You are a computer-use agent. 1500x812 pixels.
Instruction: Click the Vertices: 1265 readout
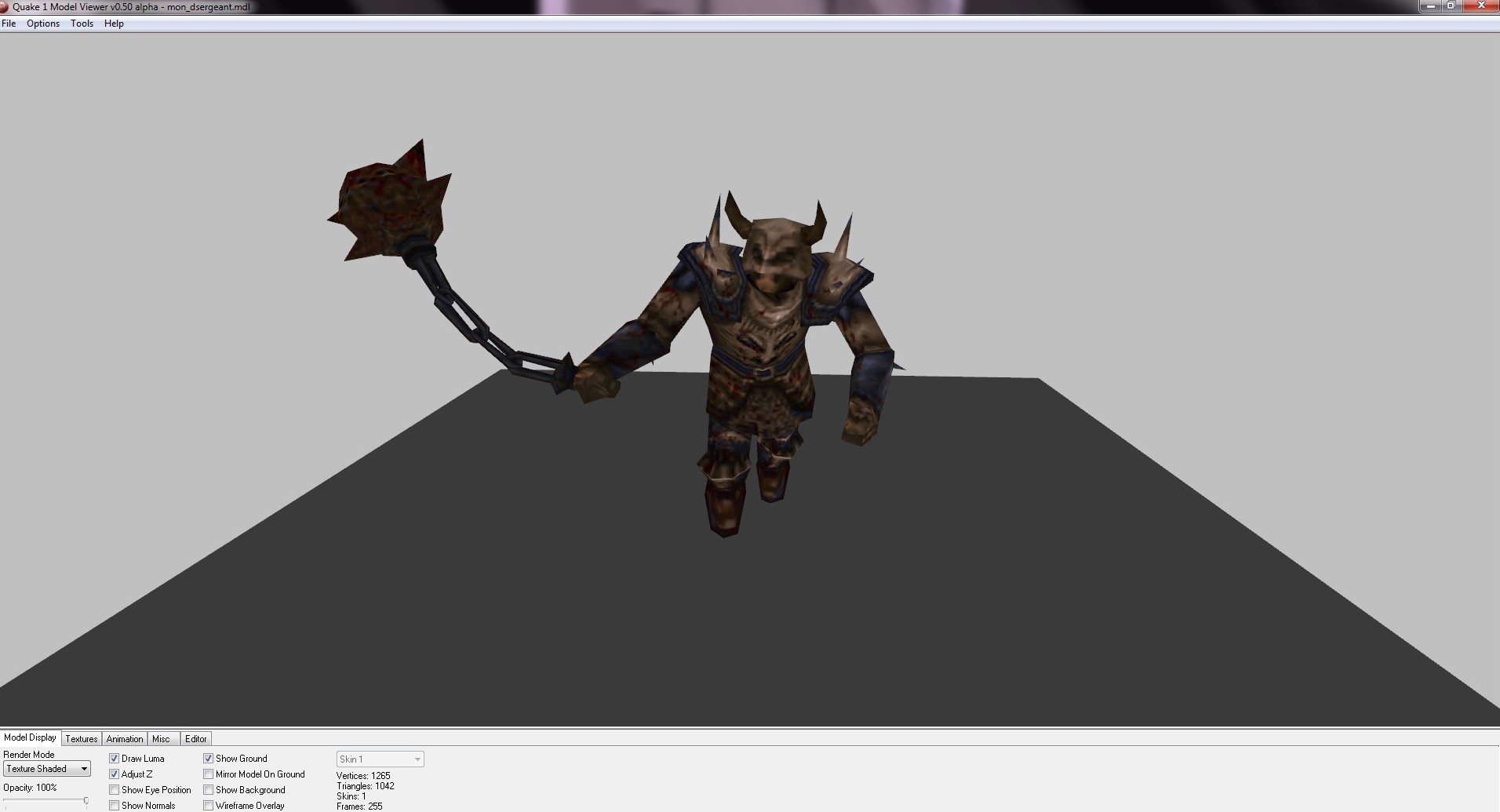pos(363,776)
